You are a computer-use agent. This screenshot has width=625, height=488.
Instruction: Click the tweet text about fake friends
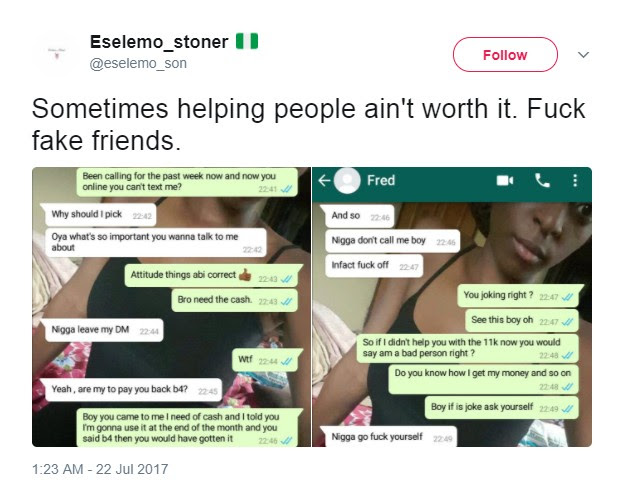tap(309, 124)
